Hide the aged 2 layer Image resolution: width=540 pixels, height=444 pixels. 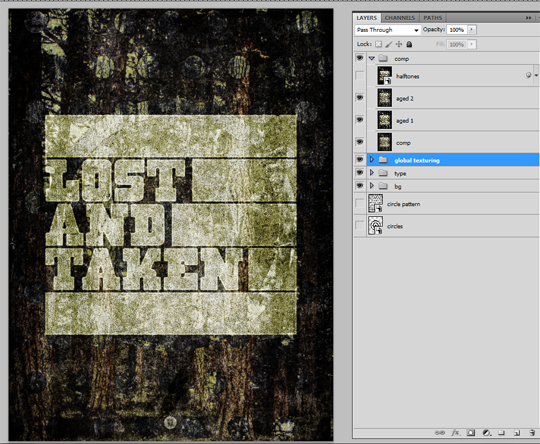pos(360,98)
